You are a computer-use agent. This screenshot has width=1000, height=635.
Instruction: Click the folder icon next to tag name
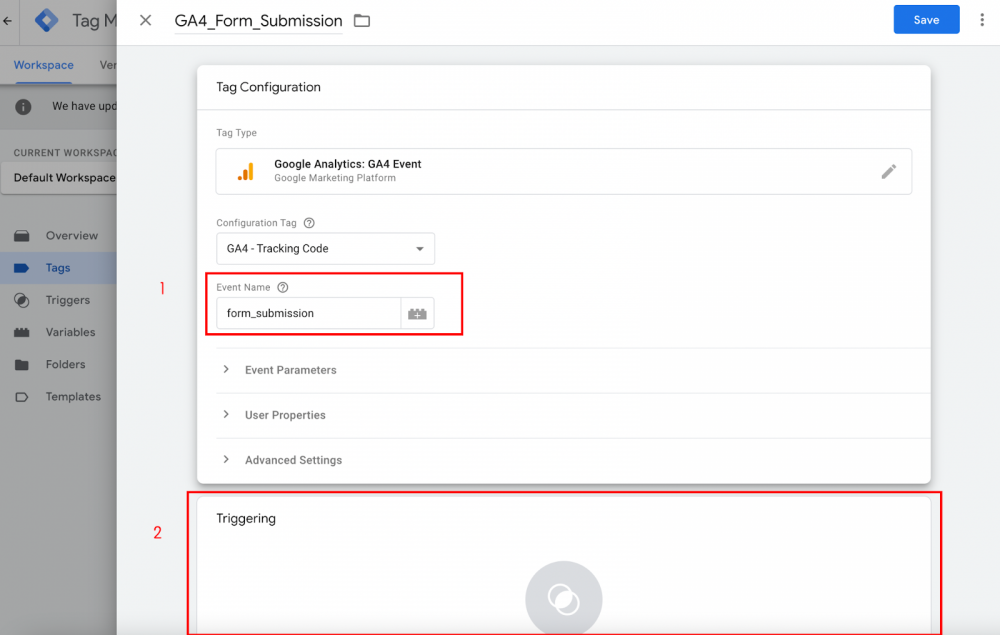point(362,21)
